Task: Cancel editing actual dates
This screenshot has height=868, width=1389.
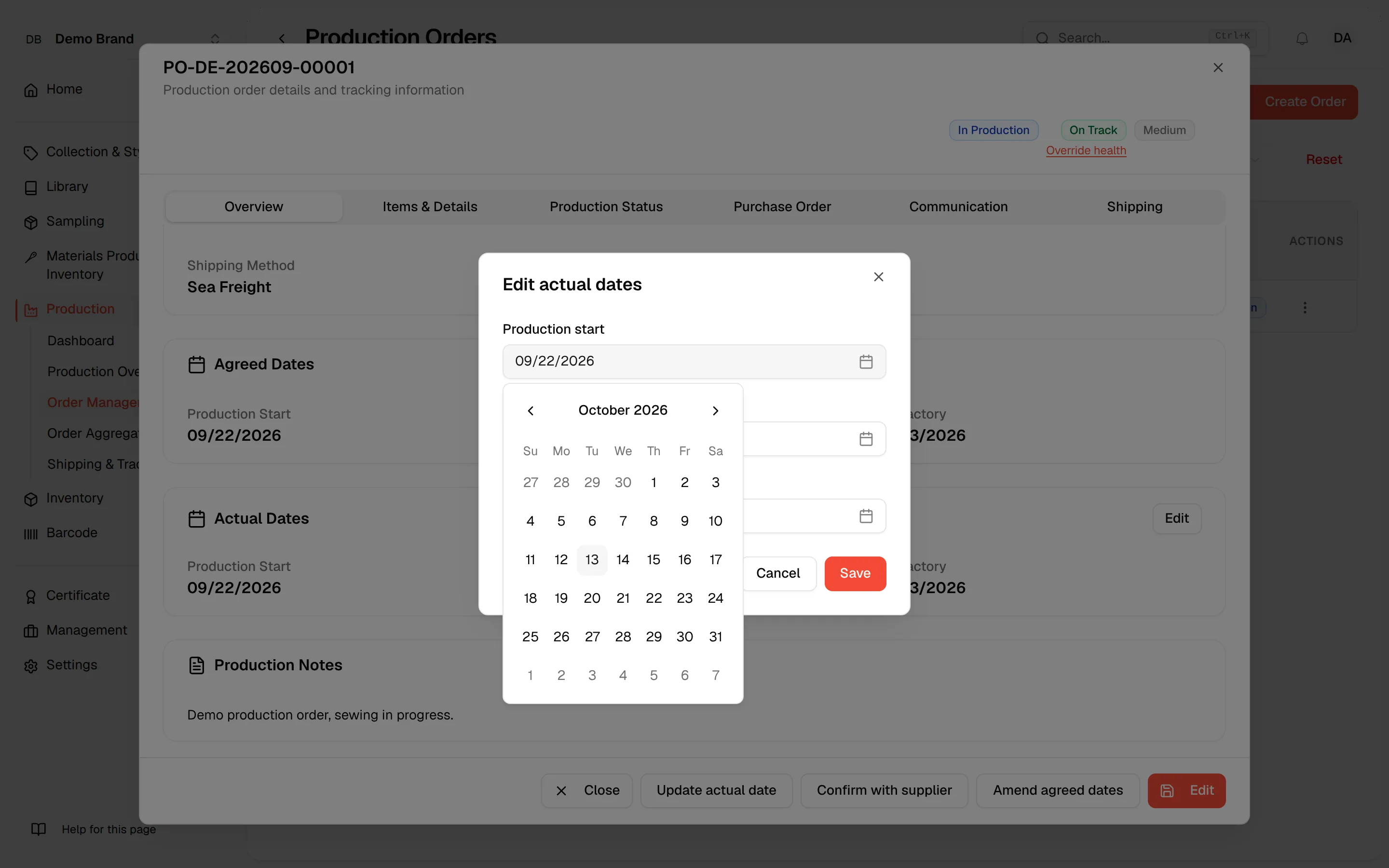Action: 778,573
